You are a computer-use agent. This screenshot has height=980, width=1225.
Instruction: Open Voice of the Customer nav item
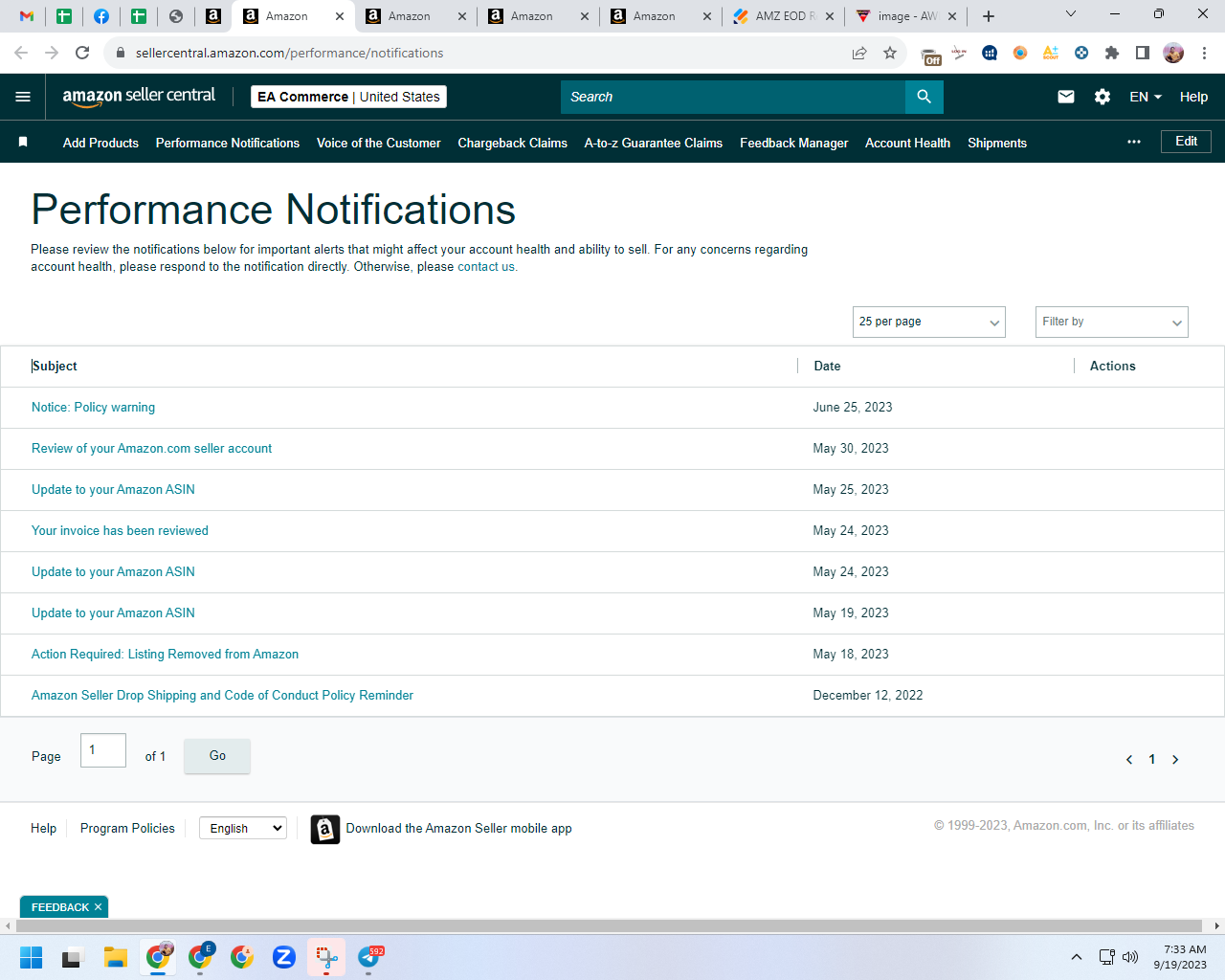(379, 143)
